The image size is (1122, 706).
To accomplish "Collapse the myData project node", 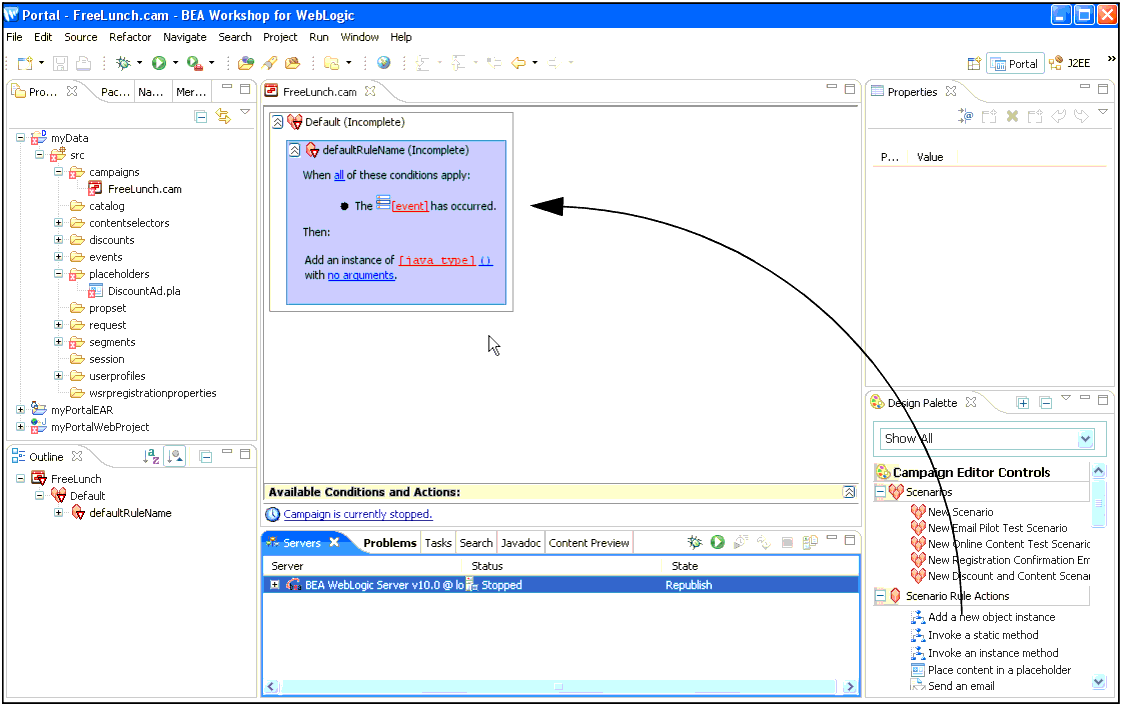I will pos(21,137).
